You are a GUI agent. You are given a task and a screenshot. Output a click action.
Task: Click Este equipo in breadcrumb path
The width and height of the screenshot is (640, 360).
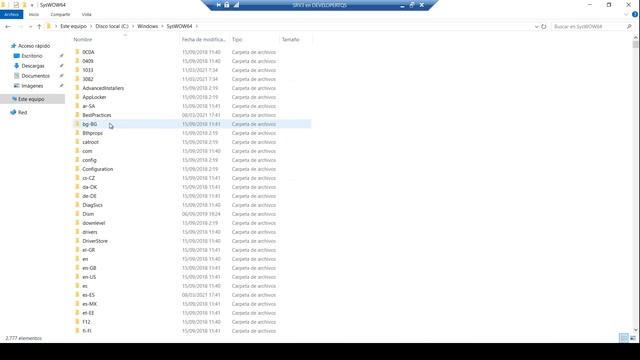pyautogui.click(x=73, y=26)
